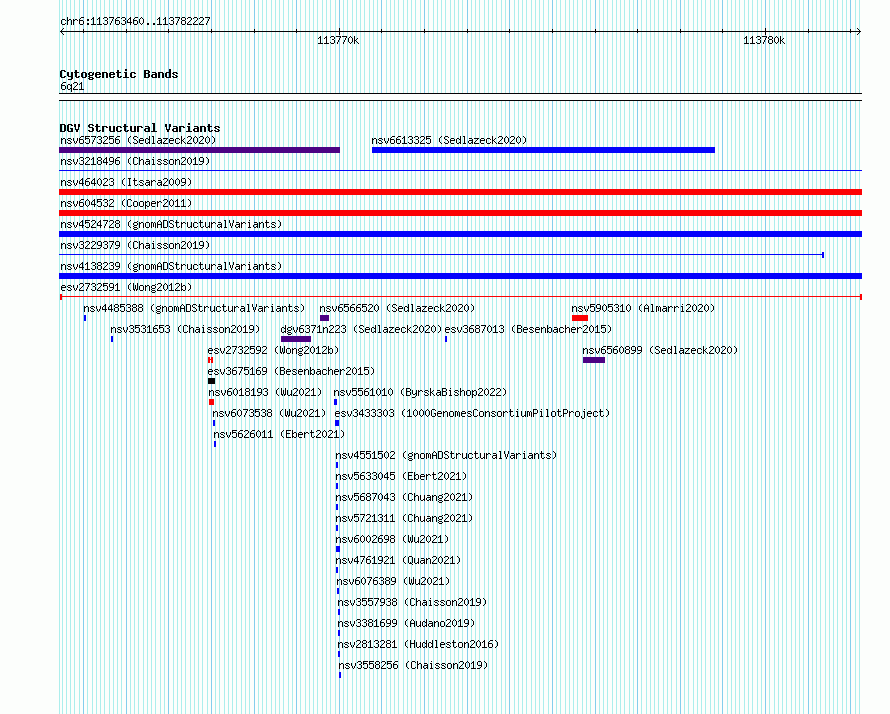
Task: Click nsv5626011 (Ebert2021) label
Action: coord(279,434)
